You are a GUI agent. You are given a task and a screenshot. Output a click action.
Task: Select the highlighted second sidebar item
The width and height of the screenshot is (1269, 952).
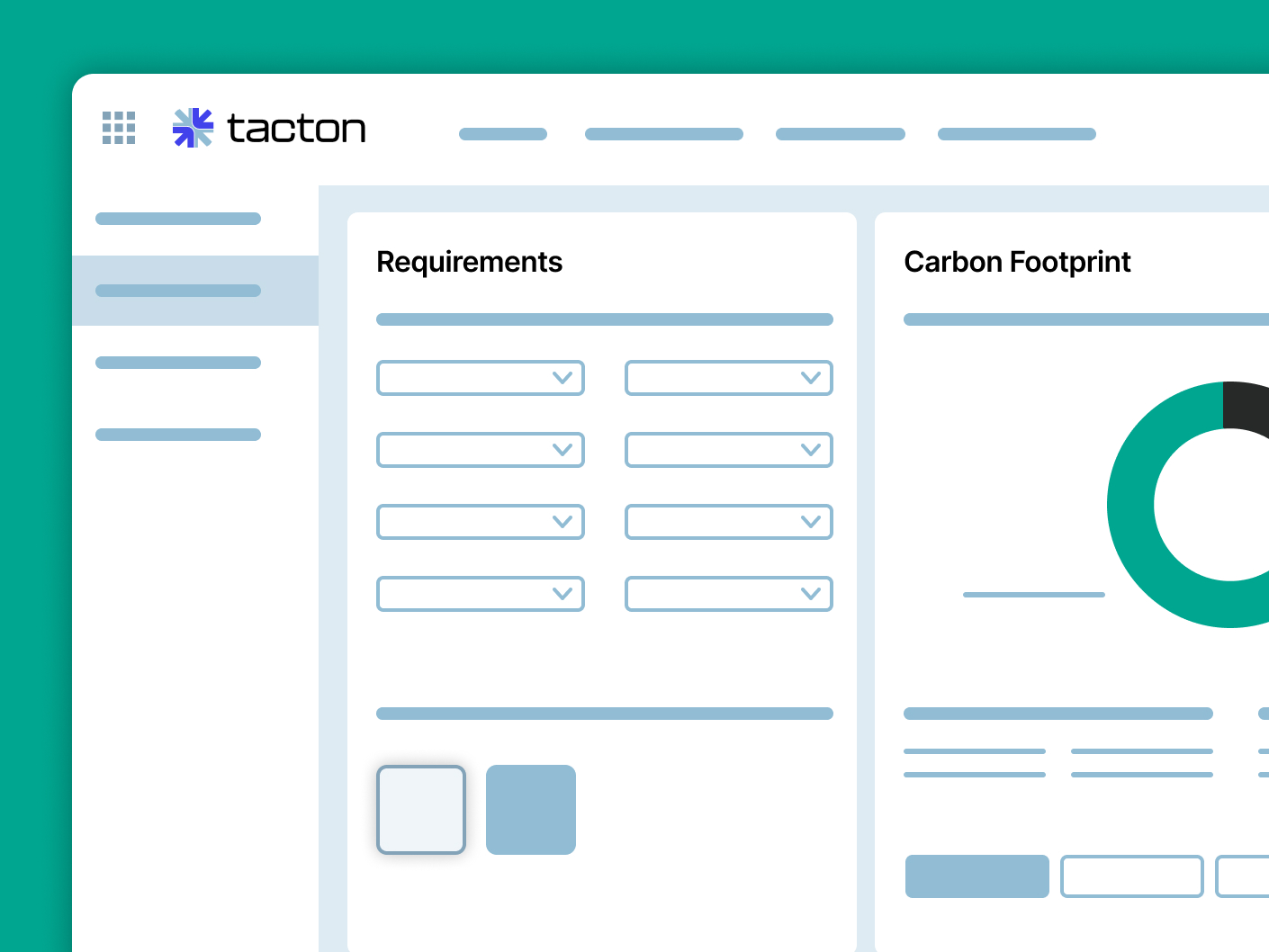(x=178, y=291)
